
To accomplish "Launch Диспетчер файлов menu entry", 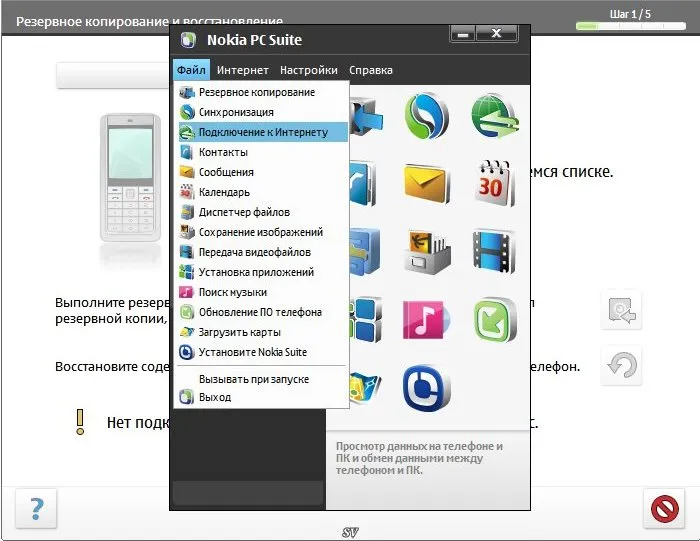I will coord(263,212).
